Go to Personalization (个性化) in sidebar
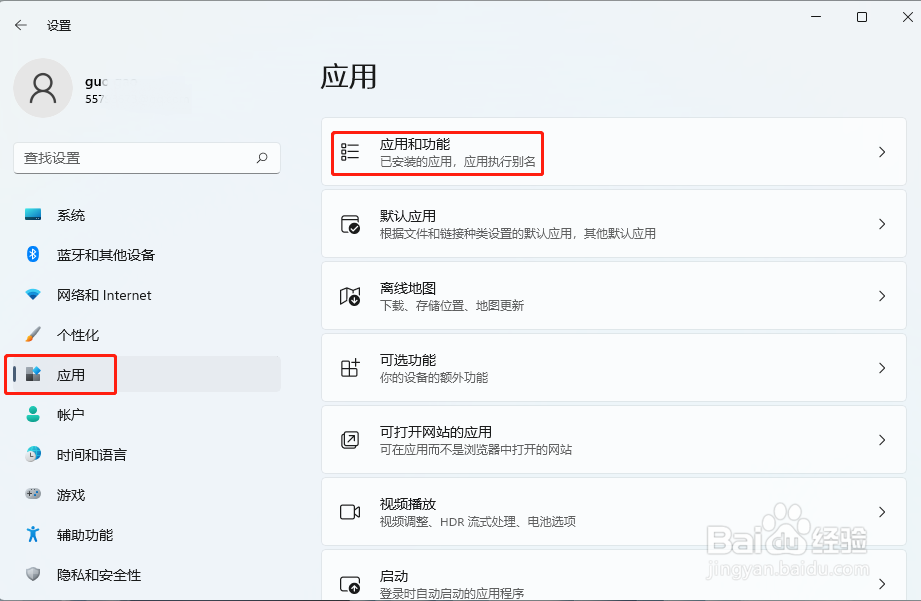 click(x=78, y=335)
